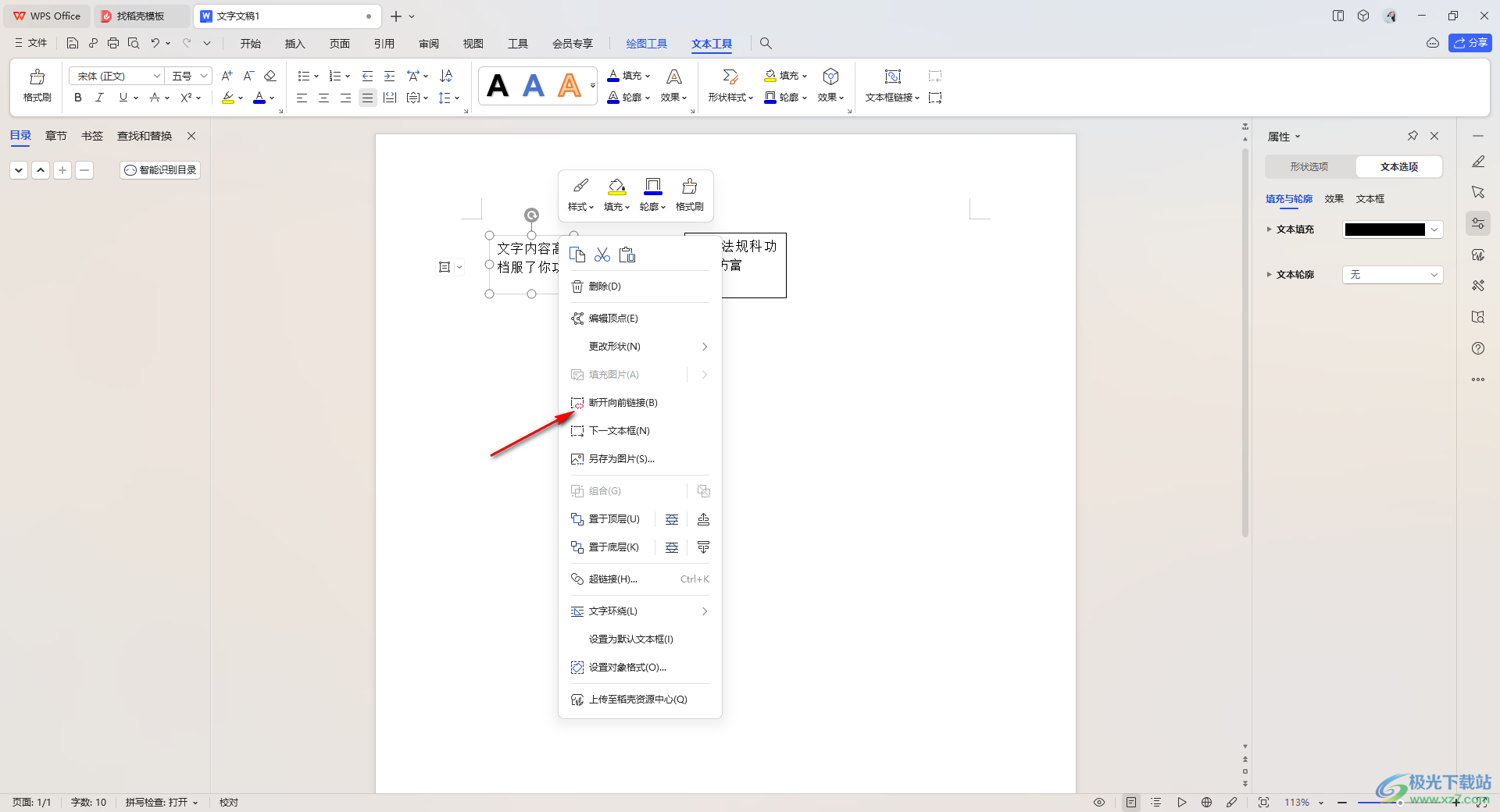Choose 另存为图片(S)... menu entry
1500x812 pixels.
[x=640, y=459]
